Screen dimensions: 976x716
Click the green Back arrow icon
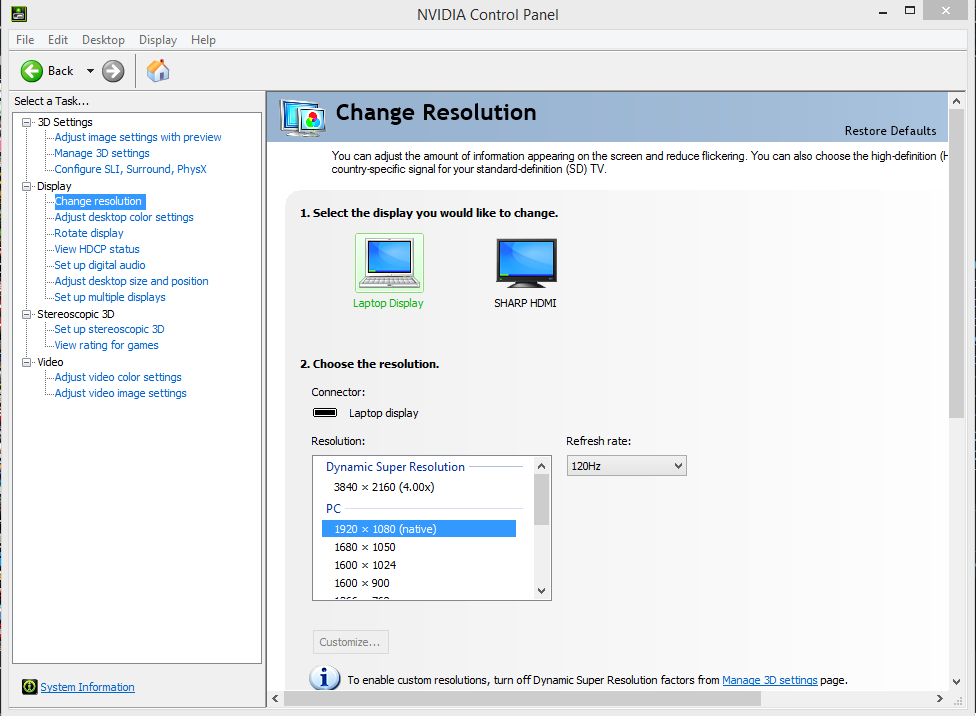(x=32, y=71)
